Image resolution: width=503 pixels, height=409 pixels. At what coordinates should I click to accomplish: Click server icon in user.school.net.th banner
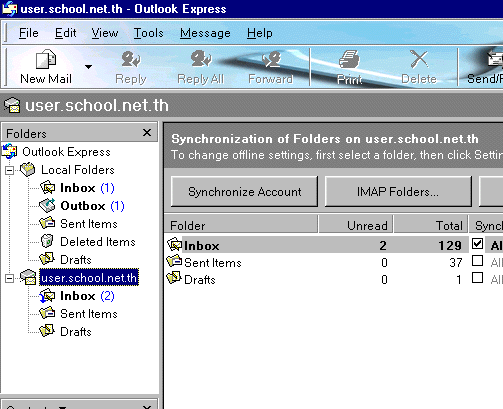click(12, 105)
